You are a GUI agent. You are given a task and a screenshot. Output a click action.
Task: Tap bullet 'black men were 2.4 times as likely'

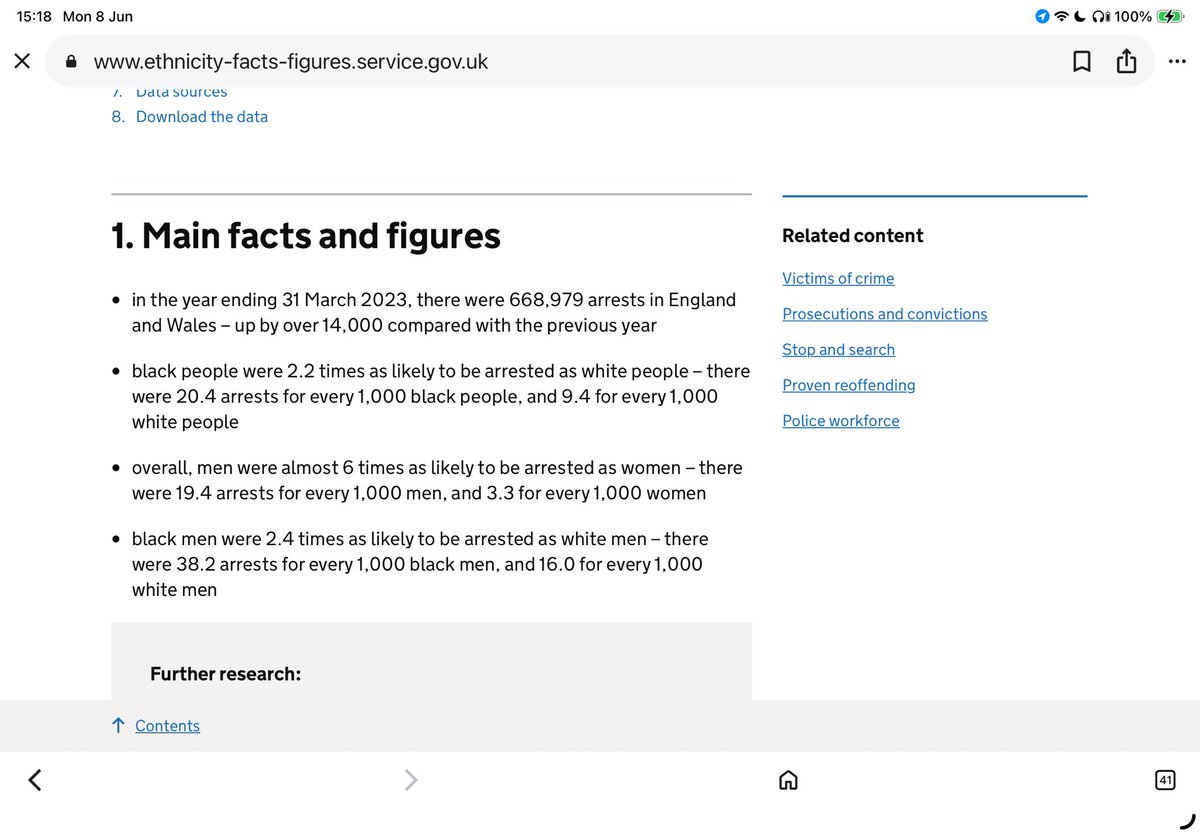pos(420,564)
